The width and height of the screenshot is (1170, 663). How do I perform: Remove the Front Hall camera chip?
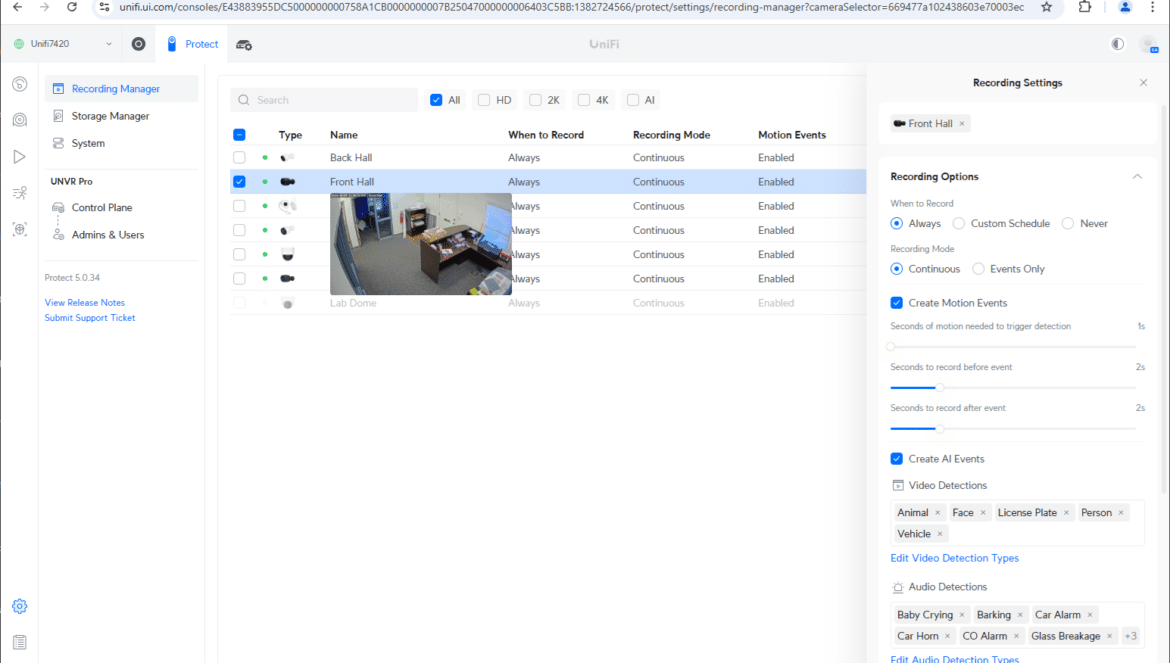coord(962,124)
